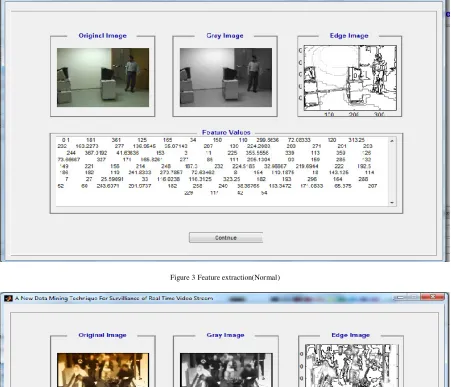
Task: Click feature value '72.08333'
Action: click(x=299, y=140)
